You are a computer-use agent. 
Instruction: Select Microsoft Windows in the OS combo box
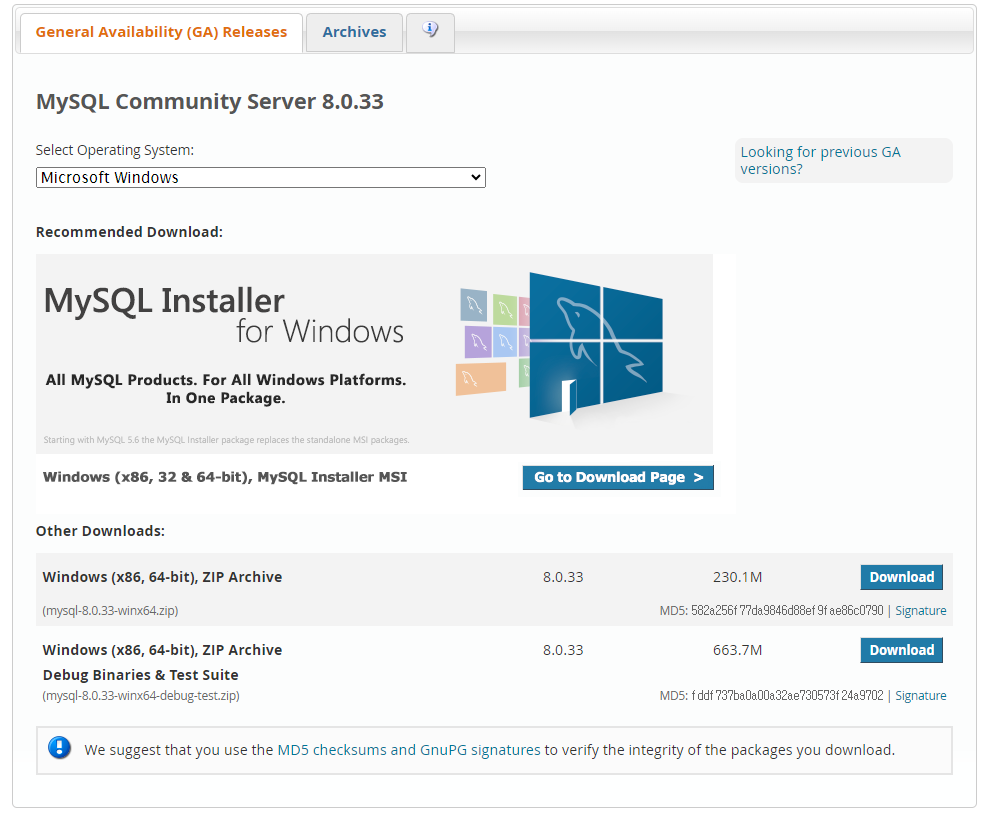pos(260,177)
